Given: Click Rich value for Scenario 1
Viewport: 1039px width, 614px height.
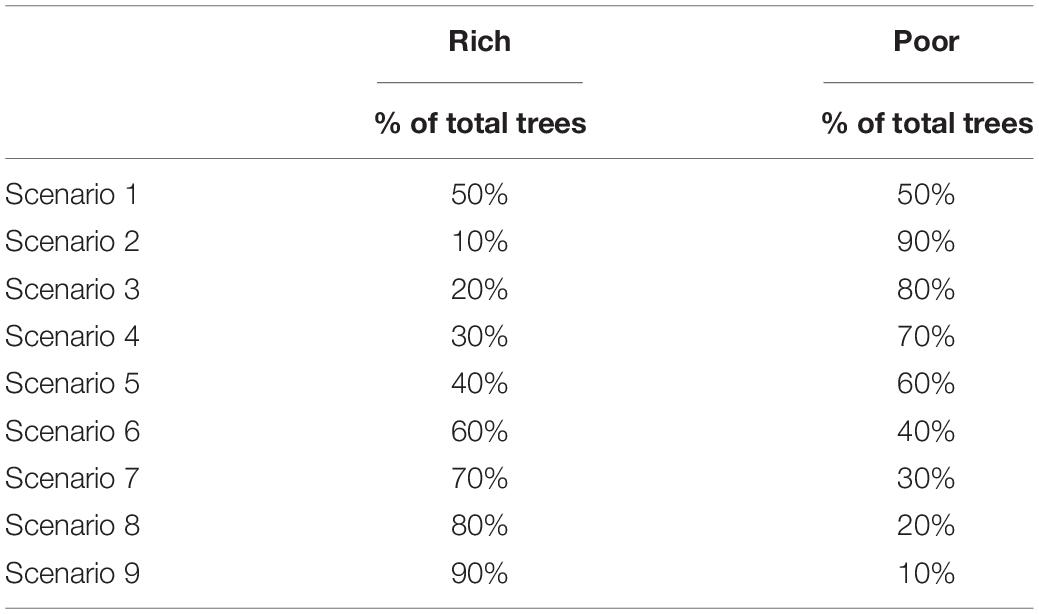Looking at the screenshot, I should pyautogui.click(x=479, y=195).
